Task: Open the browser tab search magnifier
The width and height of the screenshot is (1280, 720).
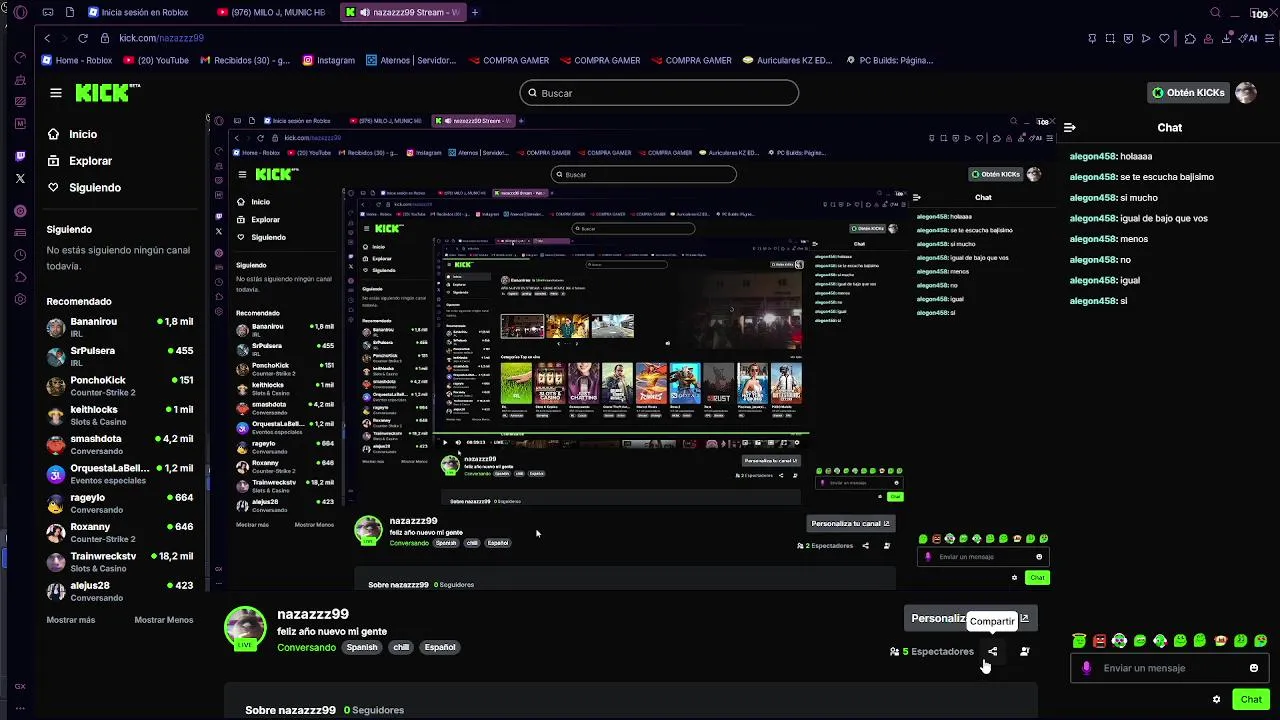Action: (x=1216, y=12)
